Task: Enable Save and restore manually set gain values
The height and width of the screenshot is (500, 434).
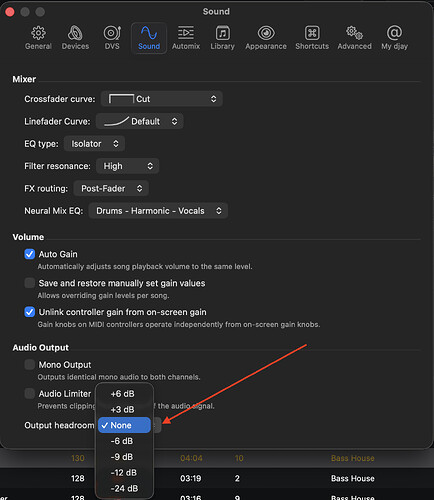Action: point(30,283)
